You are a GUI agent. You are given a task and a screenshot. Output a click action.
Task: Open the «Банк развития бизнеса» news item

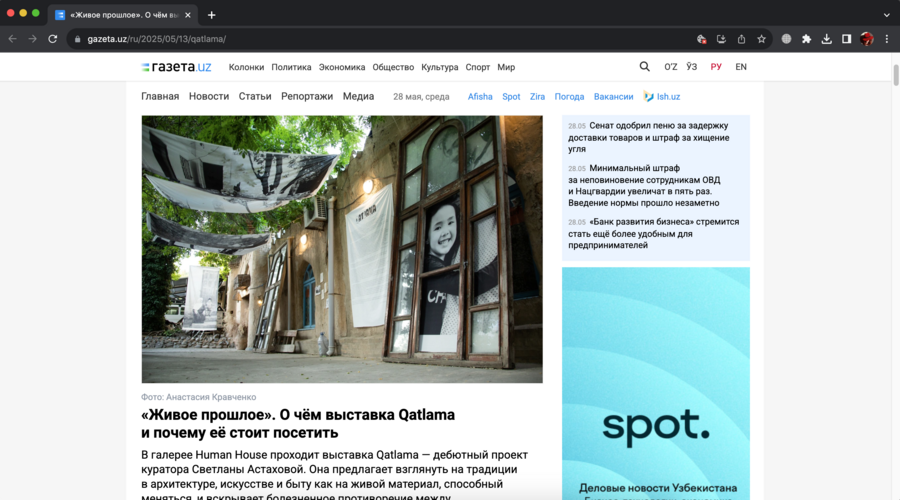[x=654, y=233]
